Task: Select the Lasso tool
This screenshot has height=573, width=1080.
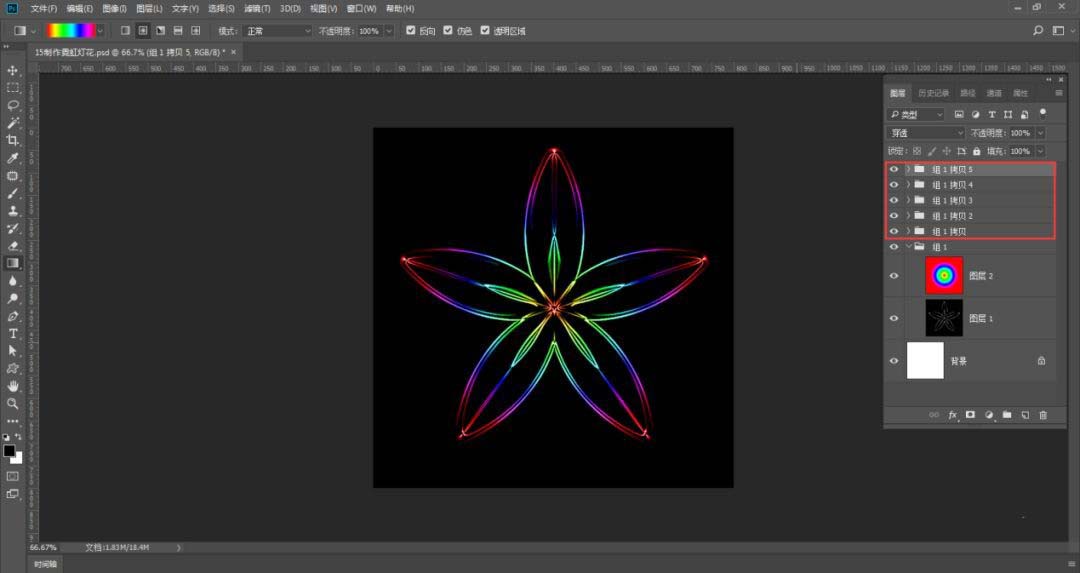Action: point(12,105)
